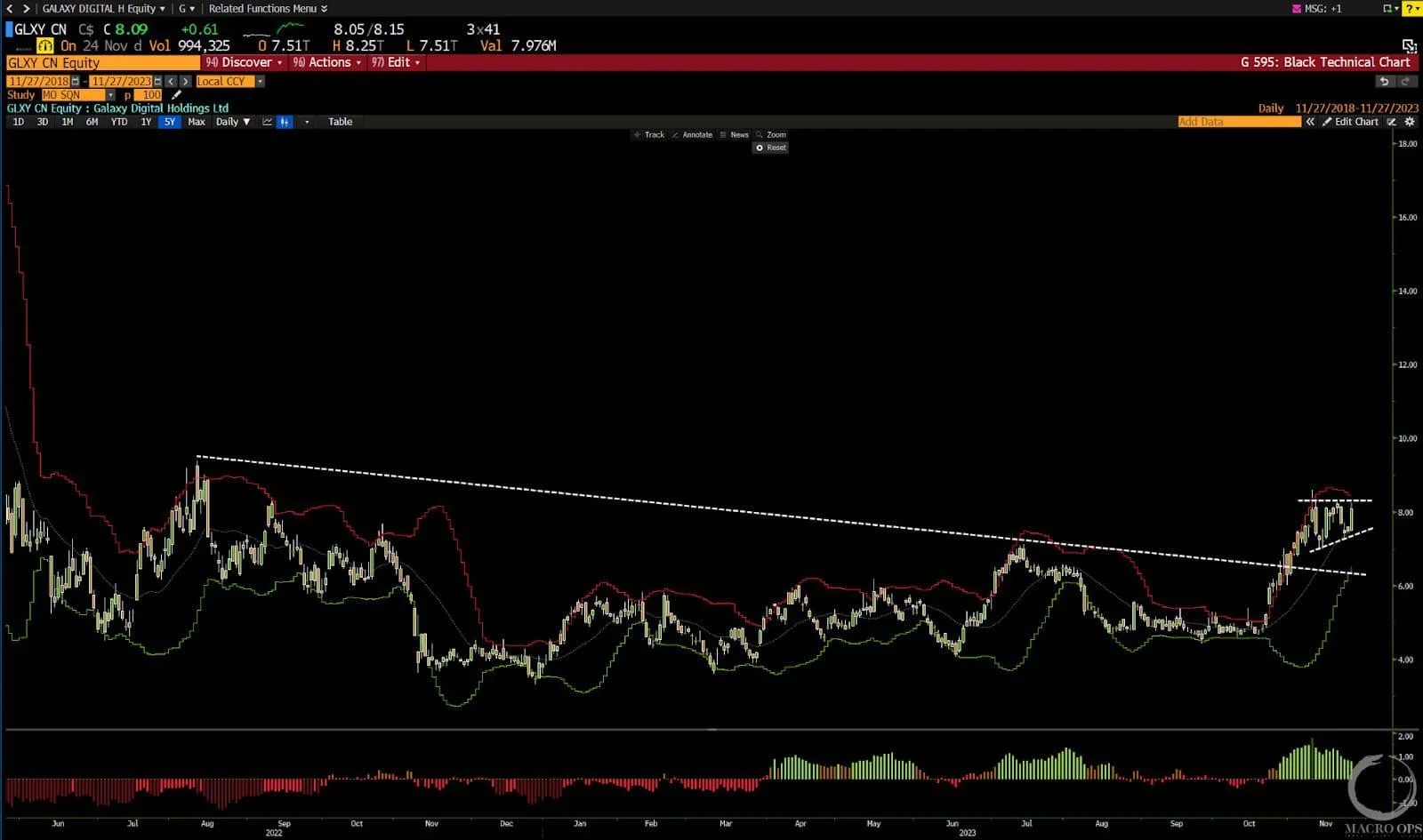This screenshot has width=1423, height=840.
Task: Select the Max range tab
Action: (x=197, y=122)
